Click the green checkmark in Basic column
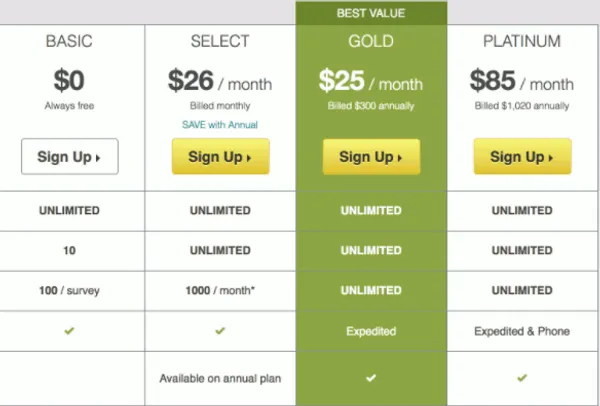The height and width of the screenshot is (406, 600). pos(69,331)
